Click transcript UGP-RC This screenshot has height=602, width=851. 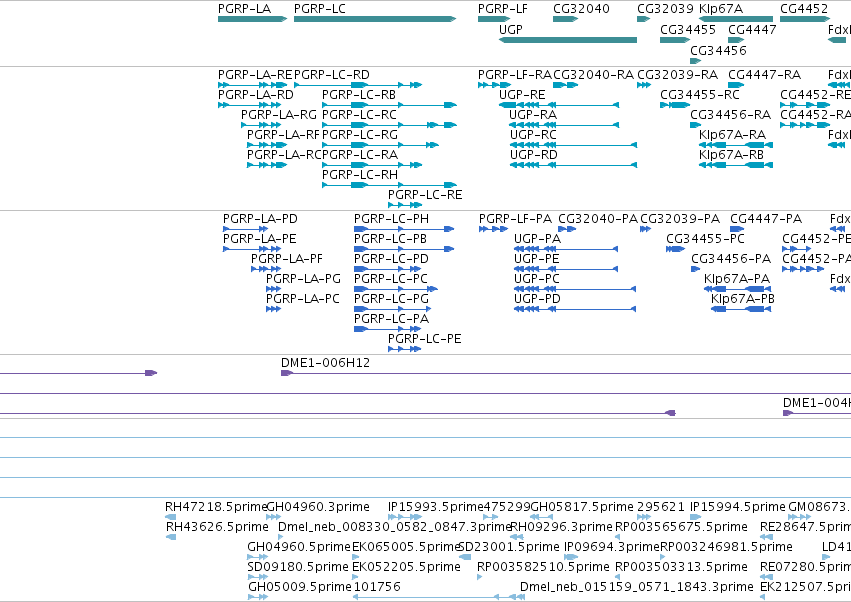coord(533,135)
